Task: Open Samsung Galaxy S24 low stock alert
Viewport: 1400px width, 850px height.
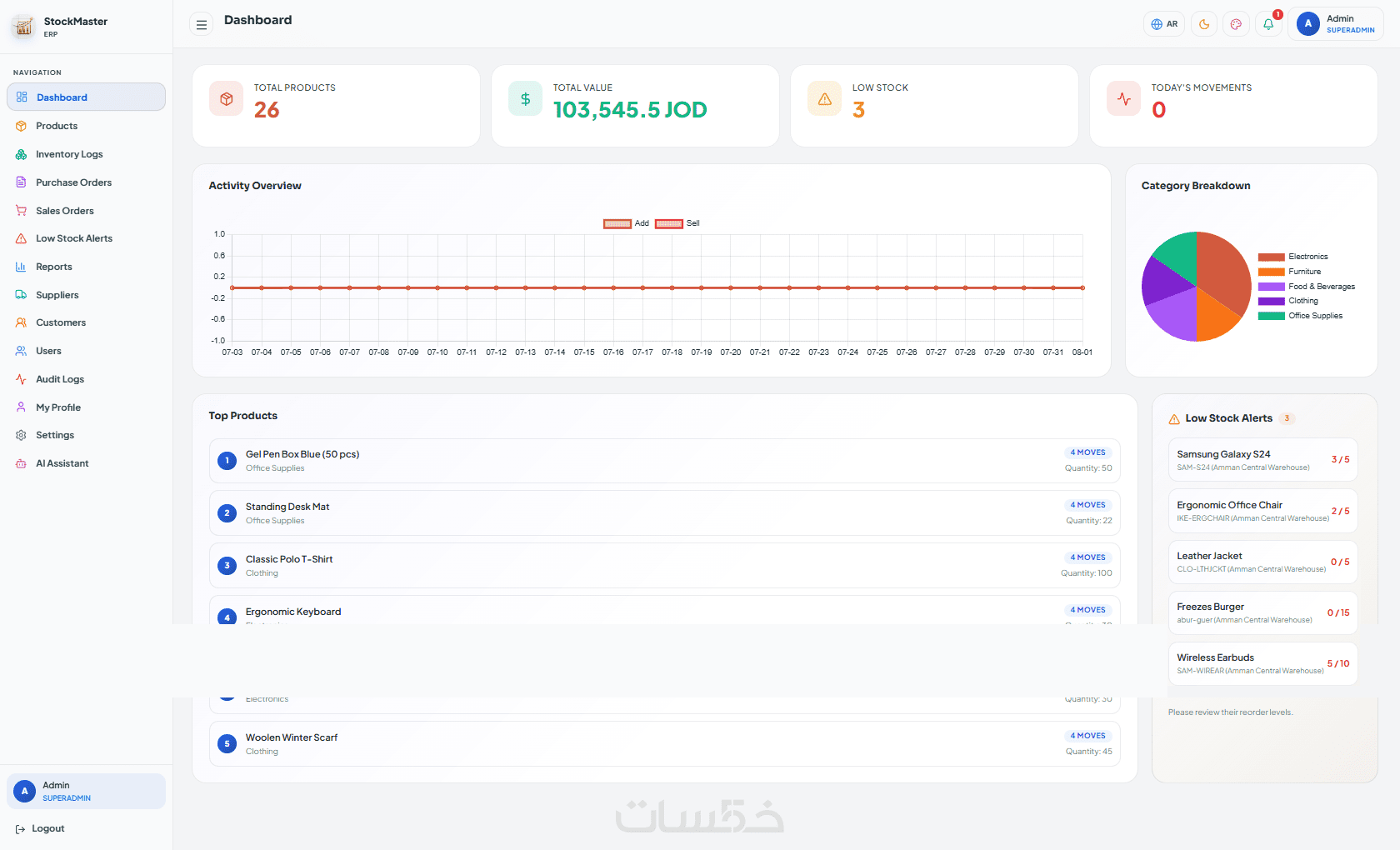Action: tap(1262, 460)
